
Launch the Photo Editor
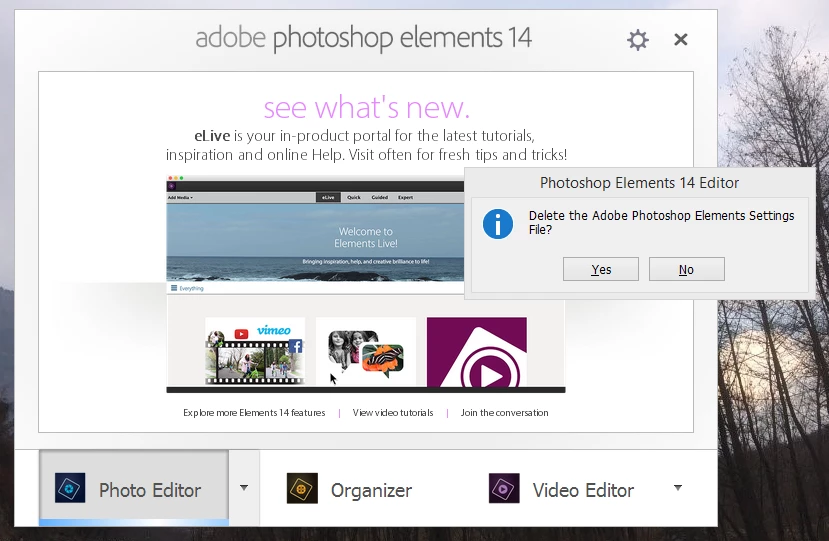pos(134,489)
